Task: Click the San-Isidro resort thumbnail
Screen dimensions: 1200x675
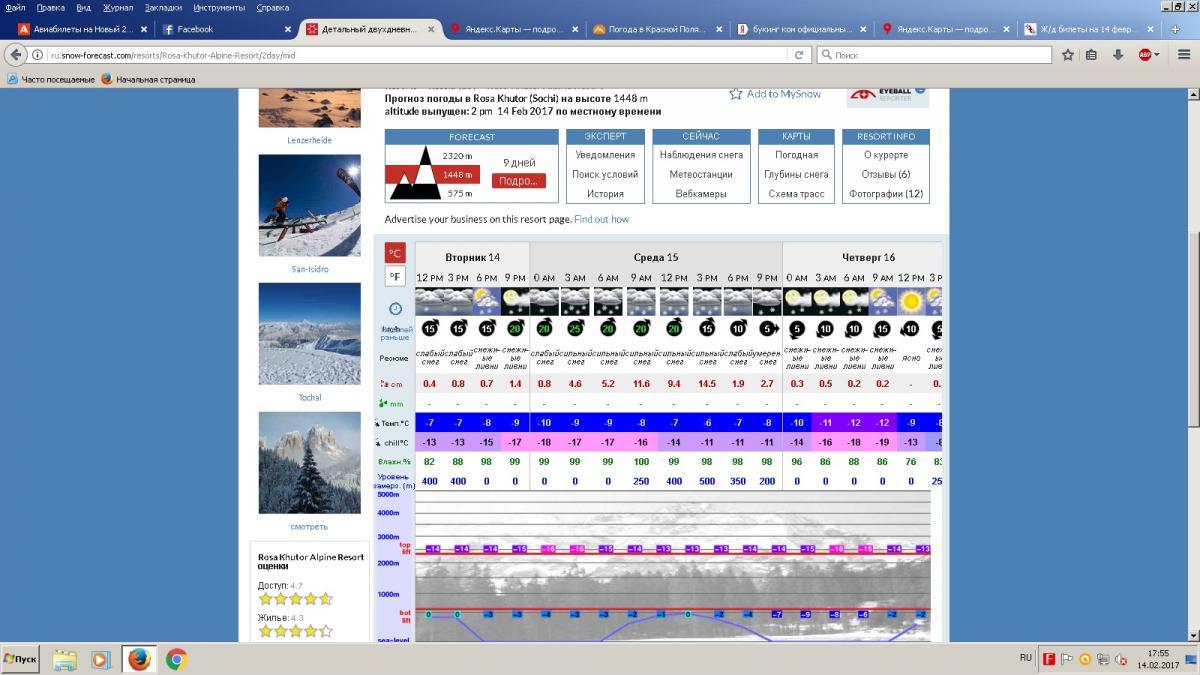Action: pyautogui.click(x=309, y=206)
